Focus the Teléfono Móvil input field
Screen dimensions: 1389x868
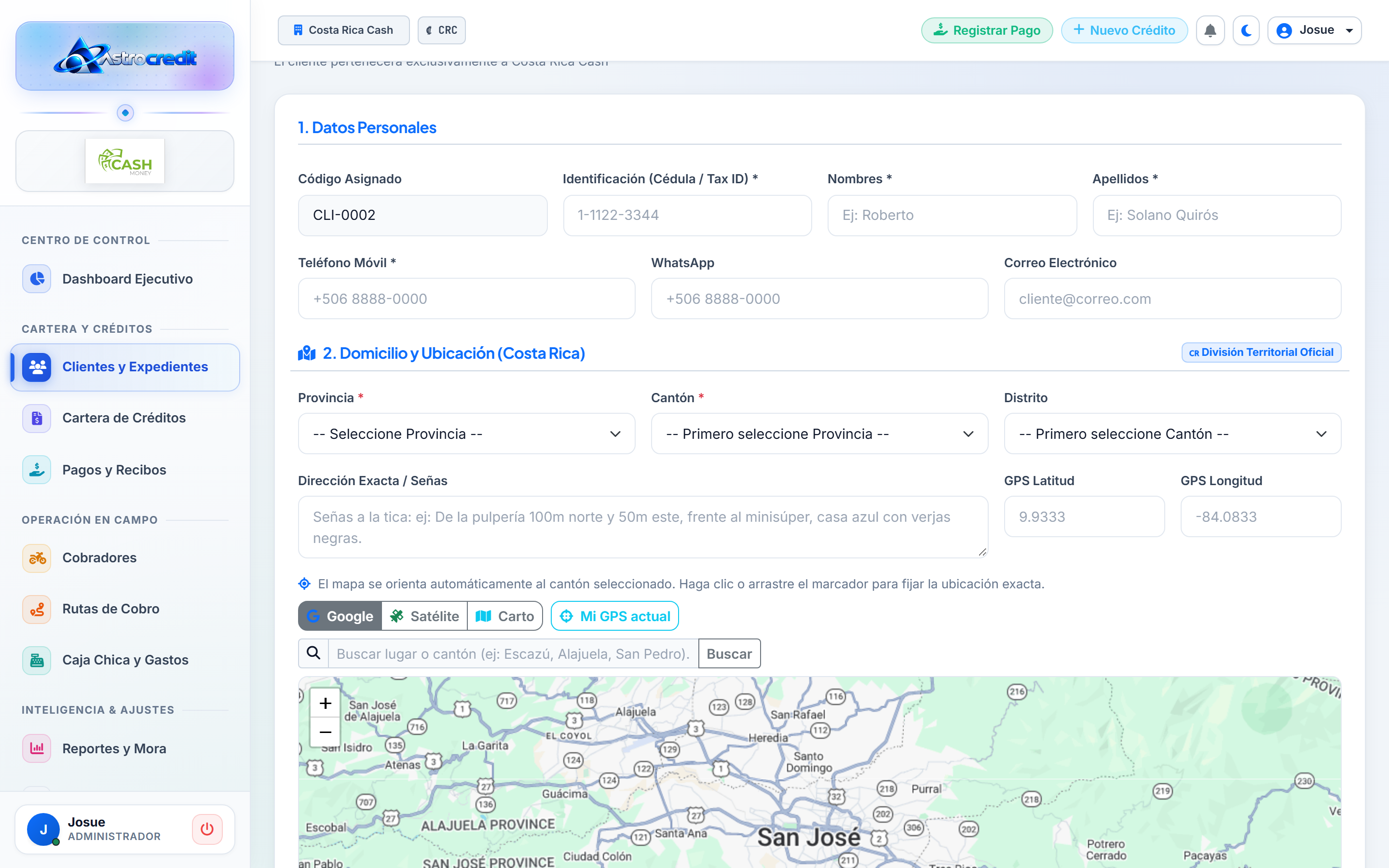click(x=467, y=298)
